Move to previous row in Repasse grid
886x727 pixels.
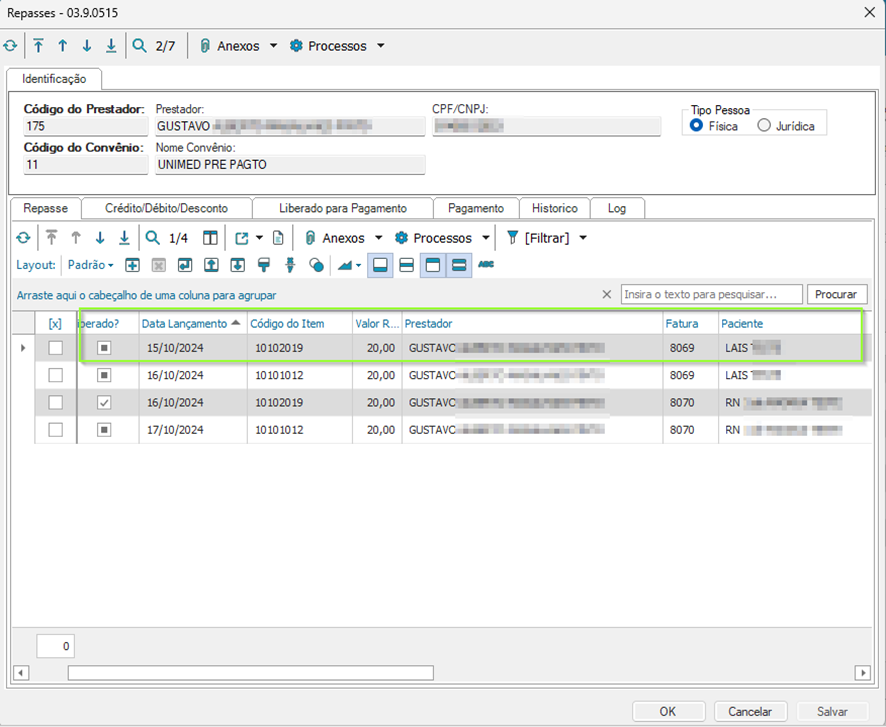coord(76,238)
